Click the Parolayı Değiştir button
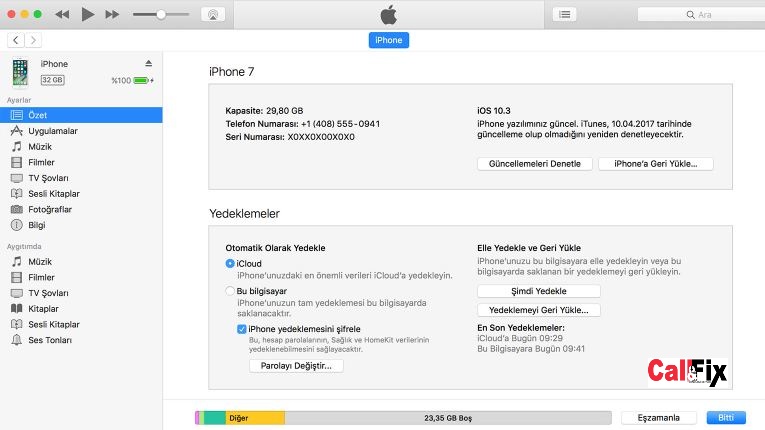Image resolution: width=765 pixels, height=430 pixels. coord(296,366)
